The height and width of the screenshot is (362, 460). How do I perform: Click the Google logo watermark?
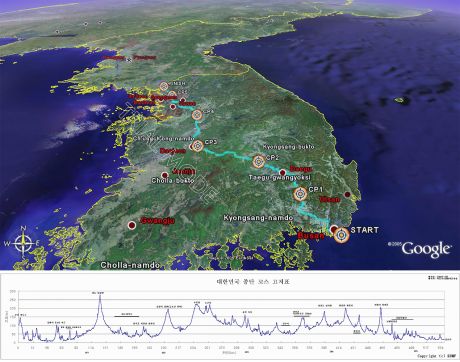(426, 249)
